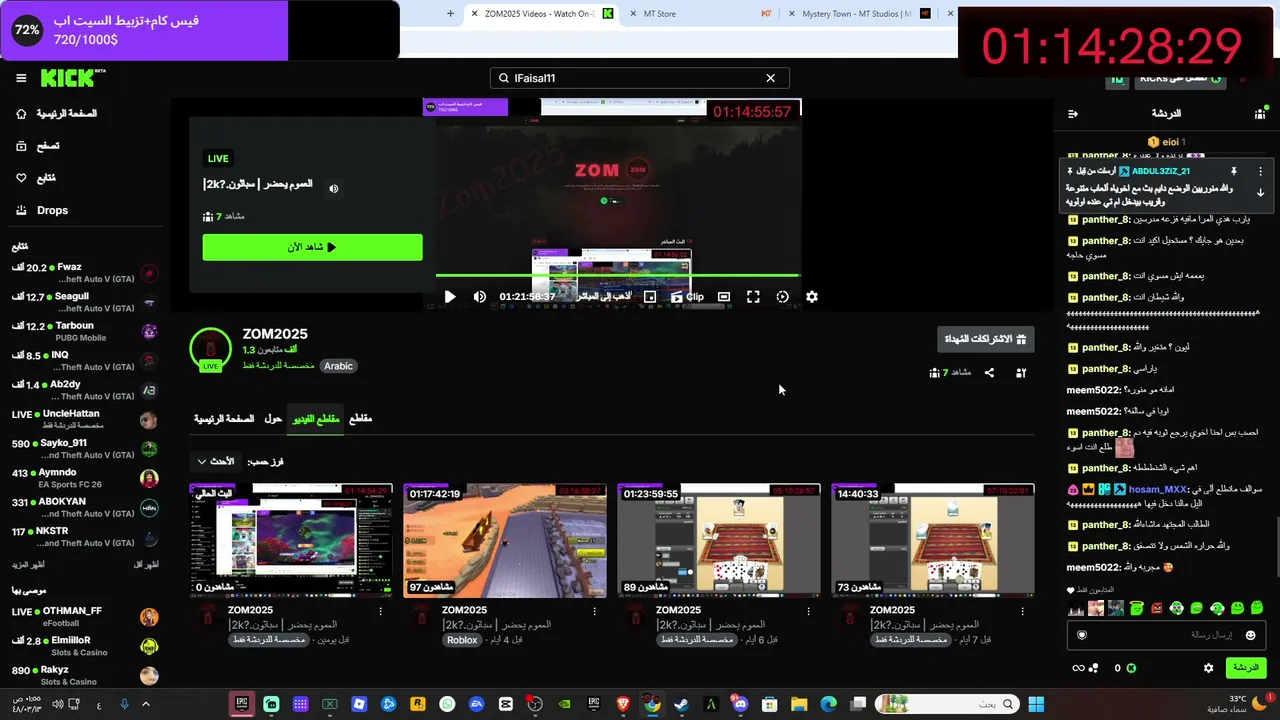The height and width of the screenshot is (720, 1280).
Task: Switch to the مقاطع الفيديو videos tab
Action: coord(316,419)
